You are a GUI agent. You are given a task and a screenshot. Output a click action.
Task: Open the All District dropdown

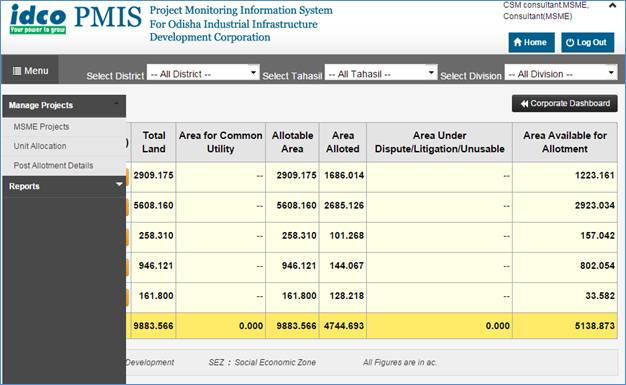(203, 73)
